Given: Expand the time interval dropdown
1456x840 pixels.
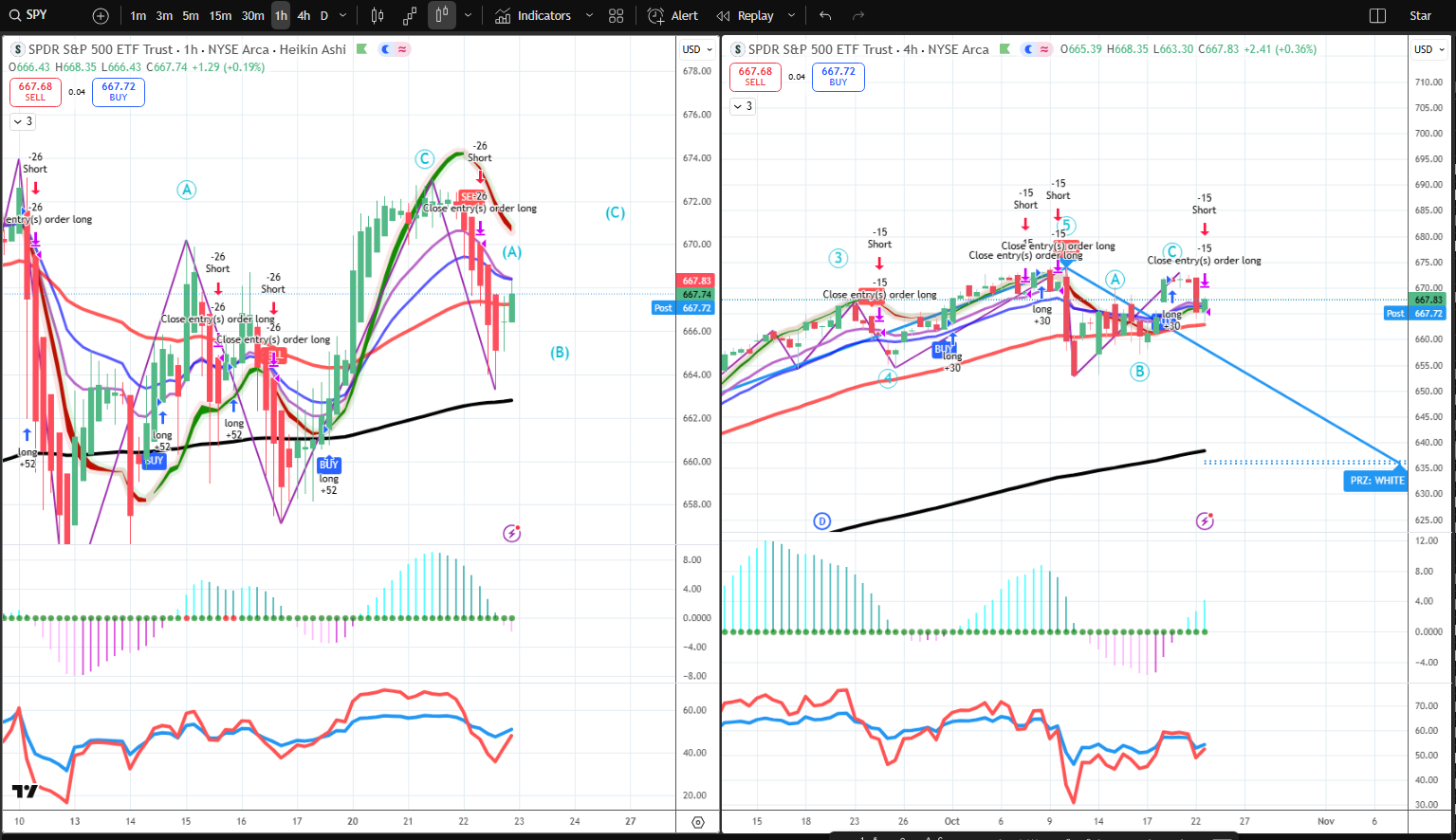Looking at the screenshot, I should pyautogui.click(x=343, y=16).
